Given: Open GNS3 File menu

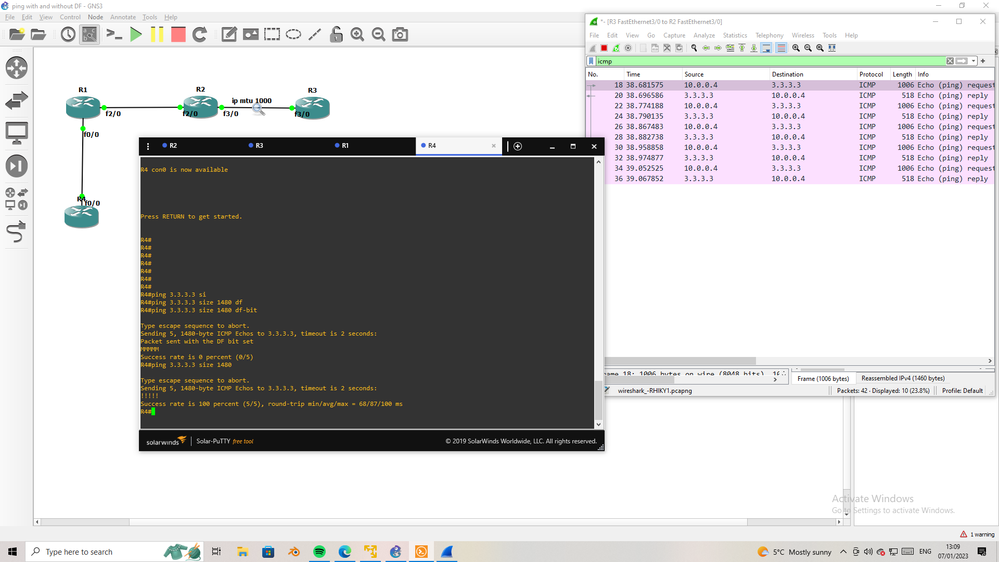Looking at the screenshot, I should [x=10, y=17].
